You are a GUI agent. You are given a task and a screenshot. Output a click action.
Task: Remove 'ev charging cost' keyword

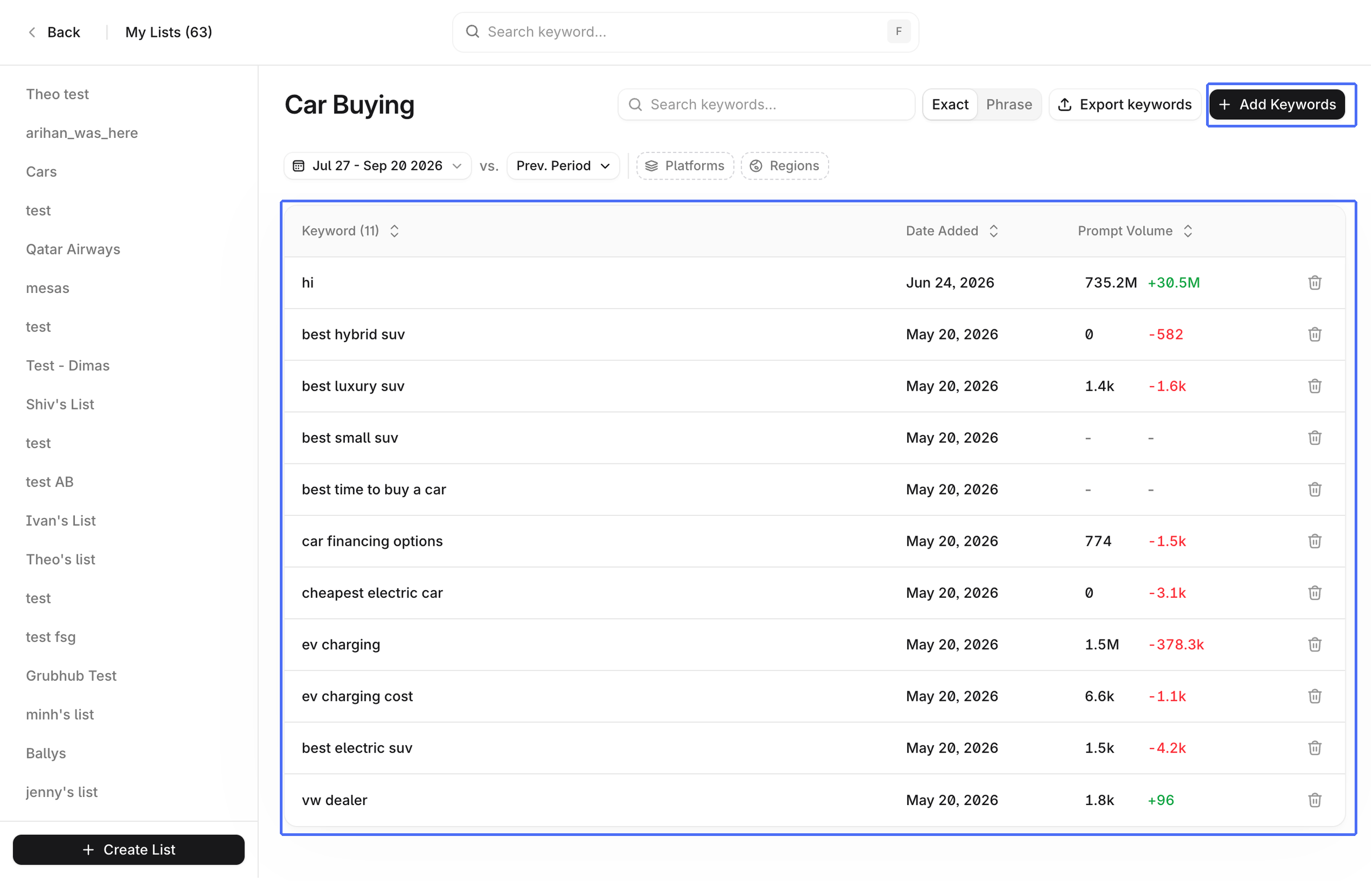point(1314,697)
